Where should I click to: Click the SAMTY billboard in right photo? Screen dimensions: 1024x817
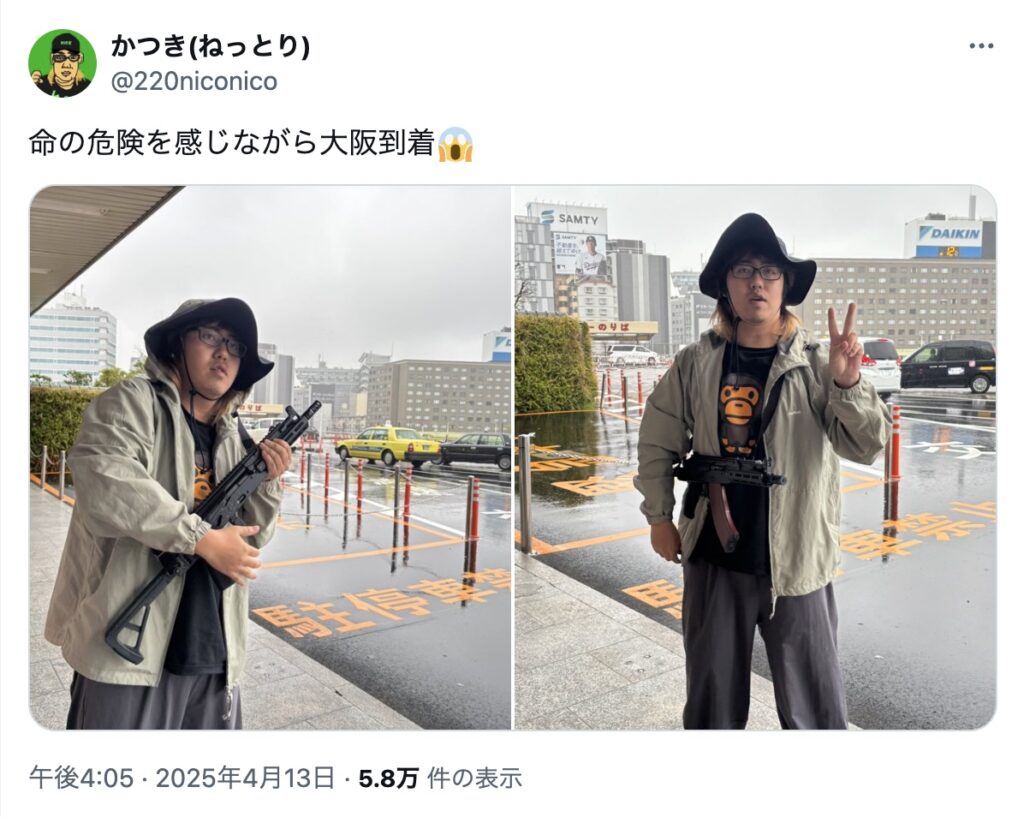coord(569,219)
